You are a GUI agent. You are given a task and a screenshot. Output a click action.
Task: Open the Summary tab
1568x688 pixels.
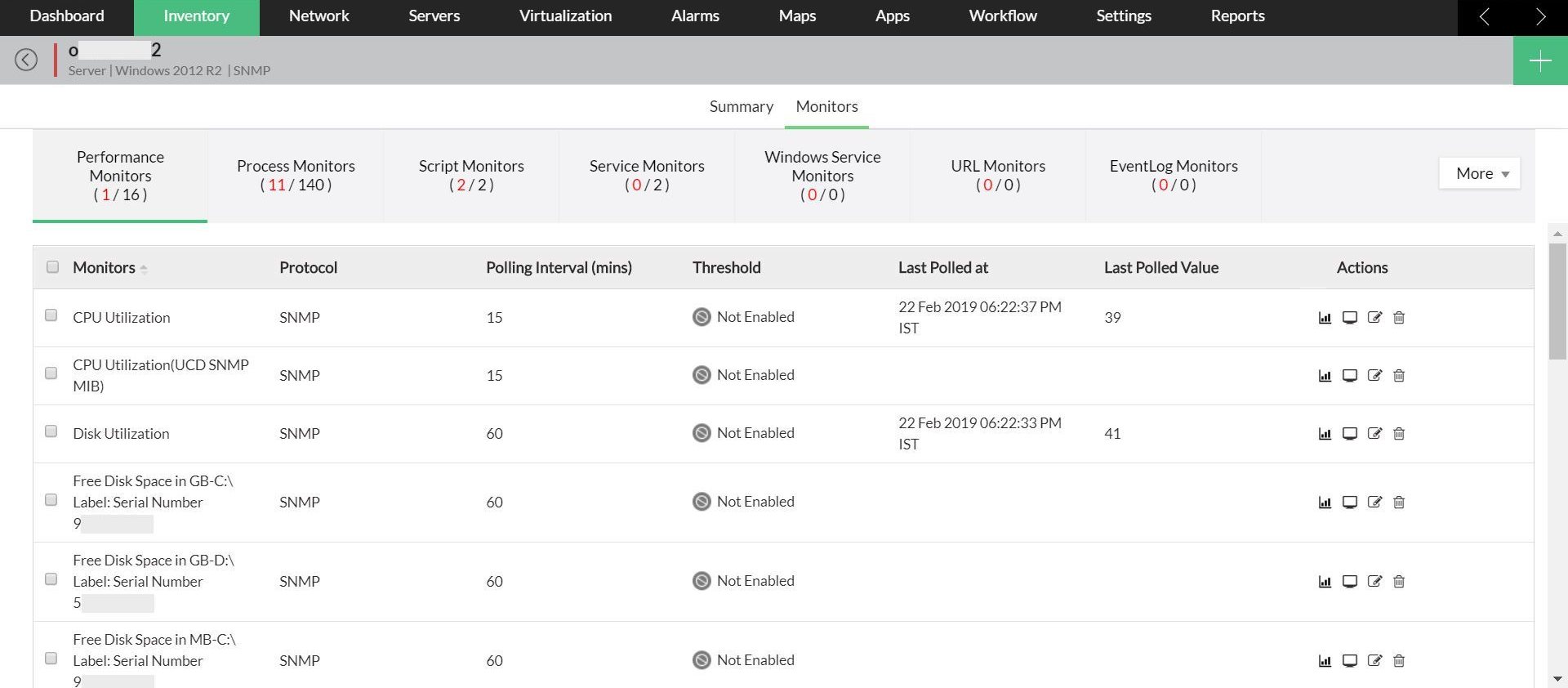point(741,107)
